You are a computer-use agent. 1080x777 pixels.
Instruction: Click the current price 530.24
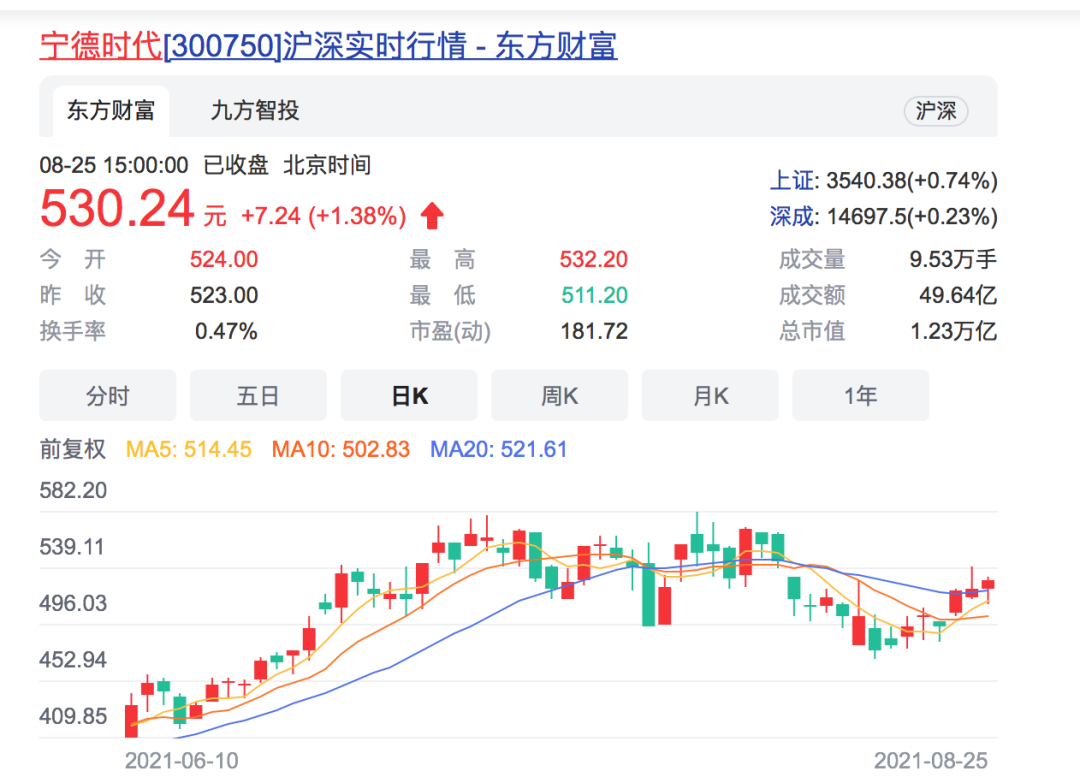tap(117, 210)
